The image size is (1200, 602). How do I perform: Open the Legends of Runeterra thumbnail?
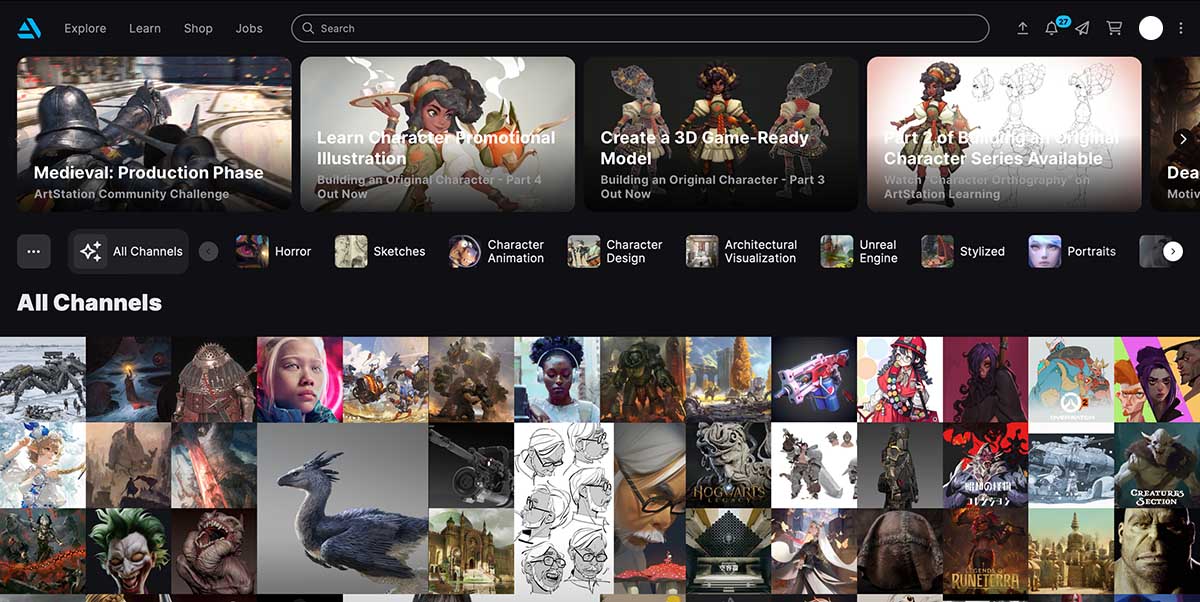[986, 551]
